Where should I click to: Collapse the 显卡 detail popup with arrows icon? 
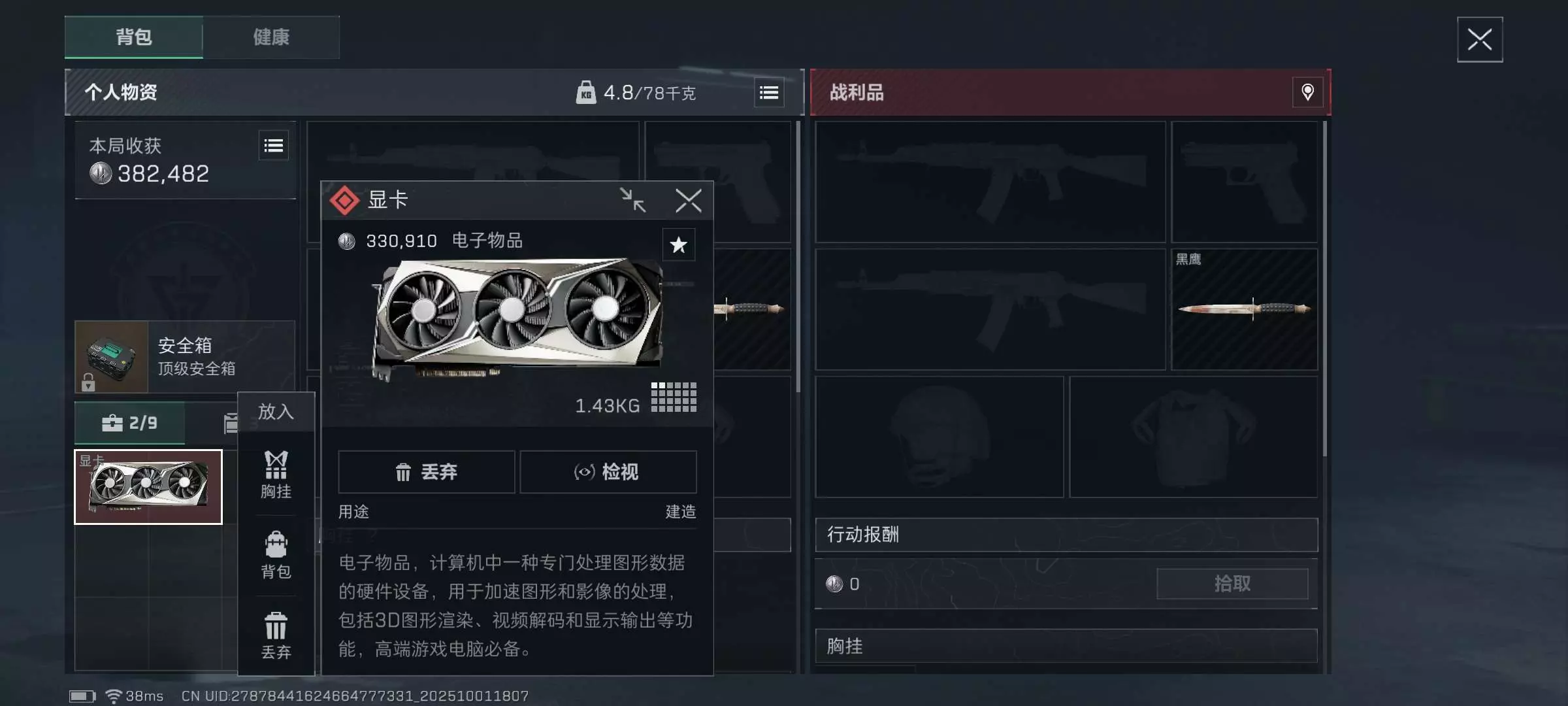click(632, 200)
